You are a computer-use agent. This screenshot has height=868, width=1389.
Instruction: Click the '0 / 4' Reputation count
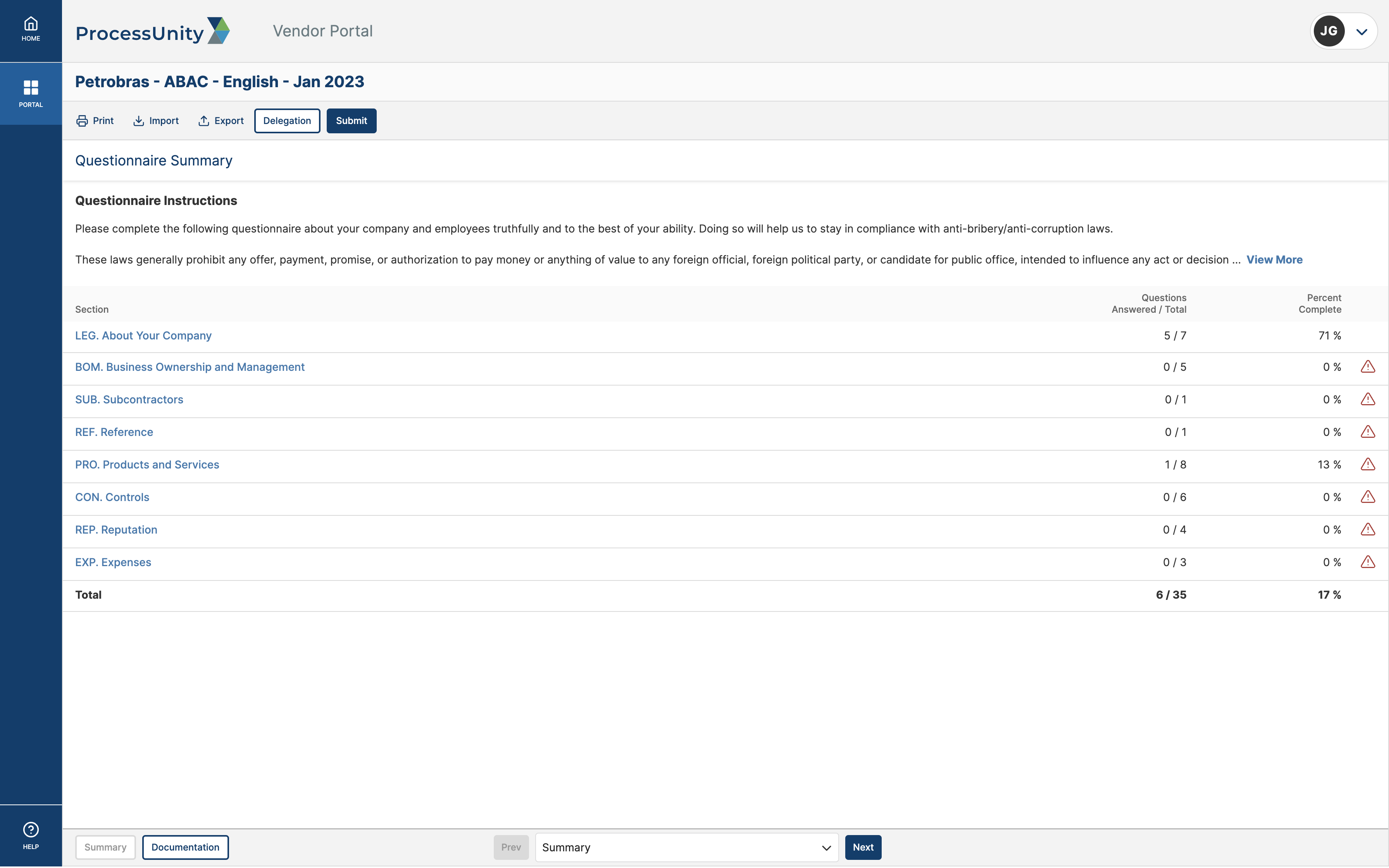pos(1174,529)
